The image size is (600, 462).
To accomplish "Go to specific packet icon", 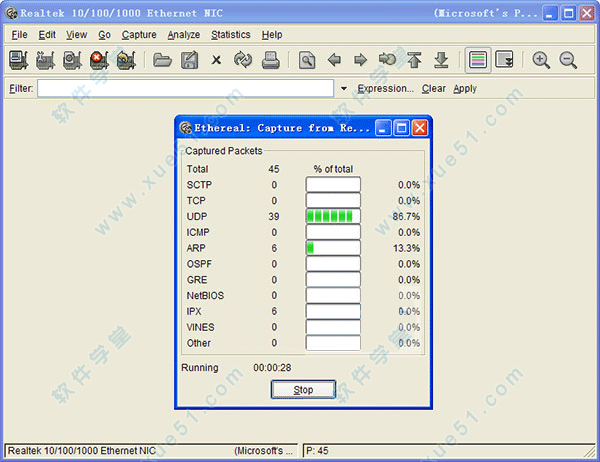I will (x=387, y=59).
